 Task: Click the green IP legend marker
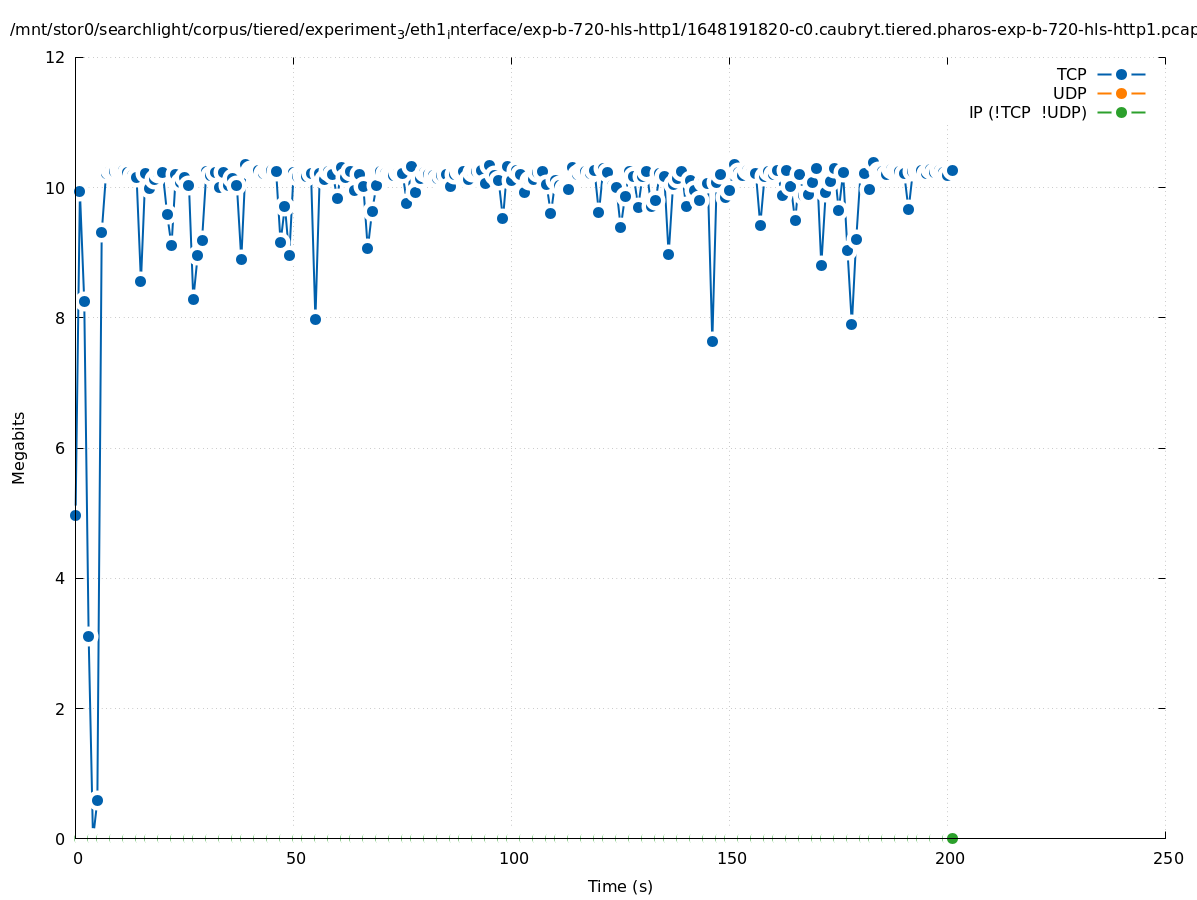pos(1121,112)
